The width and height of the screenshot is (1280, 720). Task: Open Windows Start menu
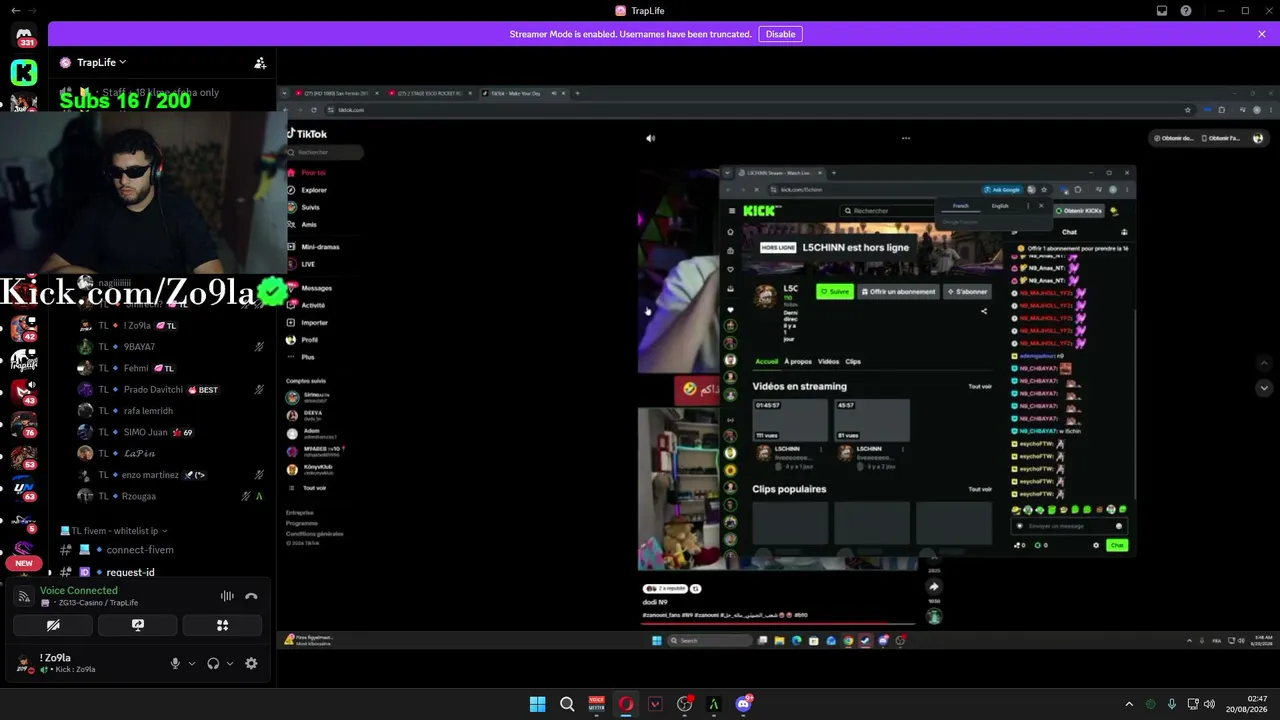[x=537, y=704]
